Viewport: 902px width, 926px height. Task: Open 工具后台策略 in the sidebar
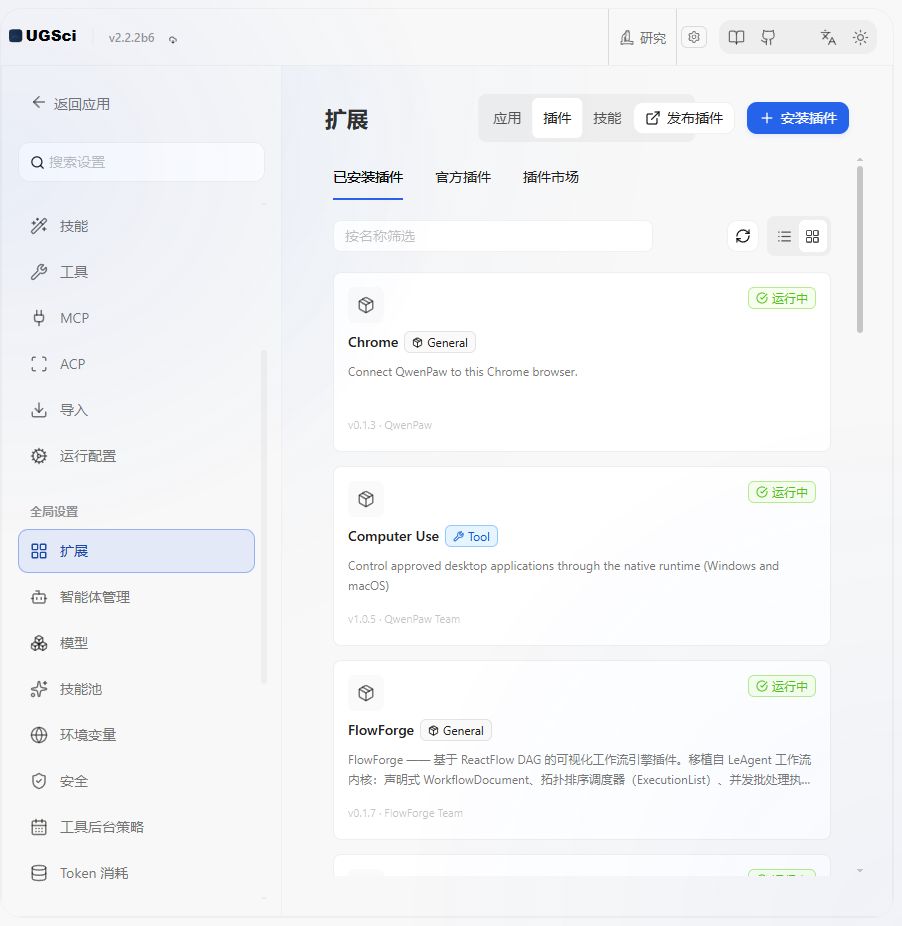coord(136,827)
